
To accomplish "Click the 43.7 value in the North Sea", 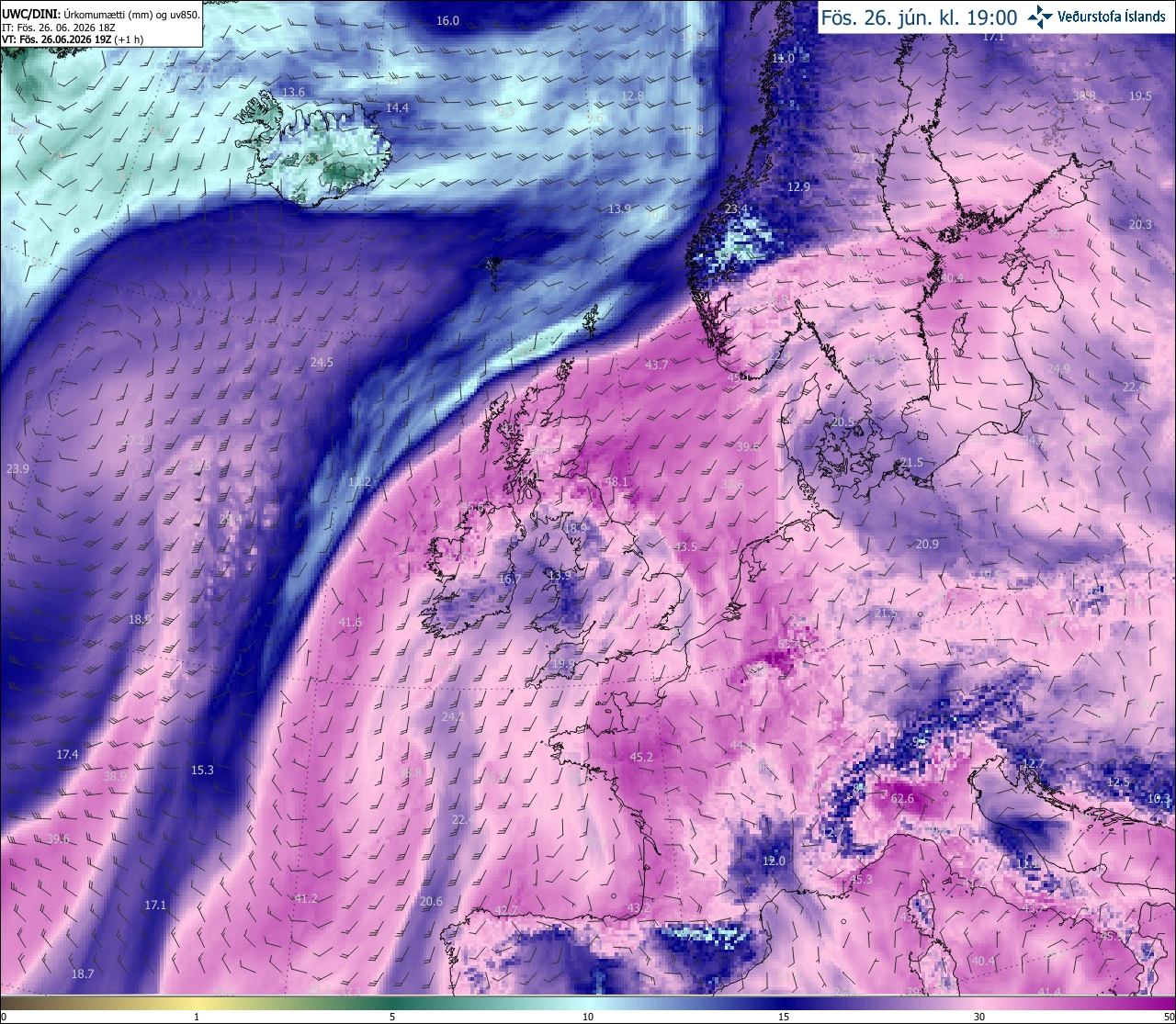I will pyautogui.click(x=657, y=366).
